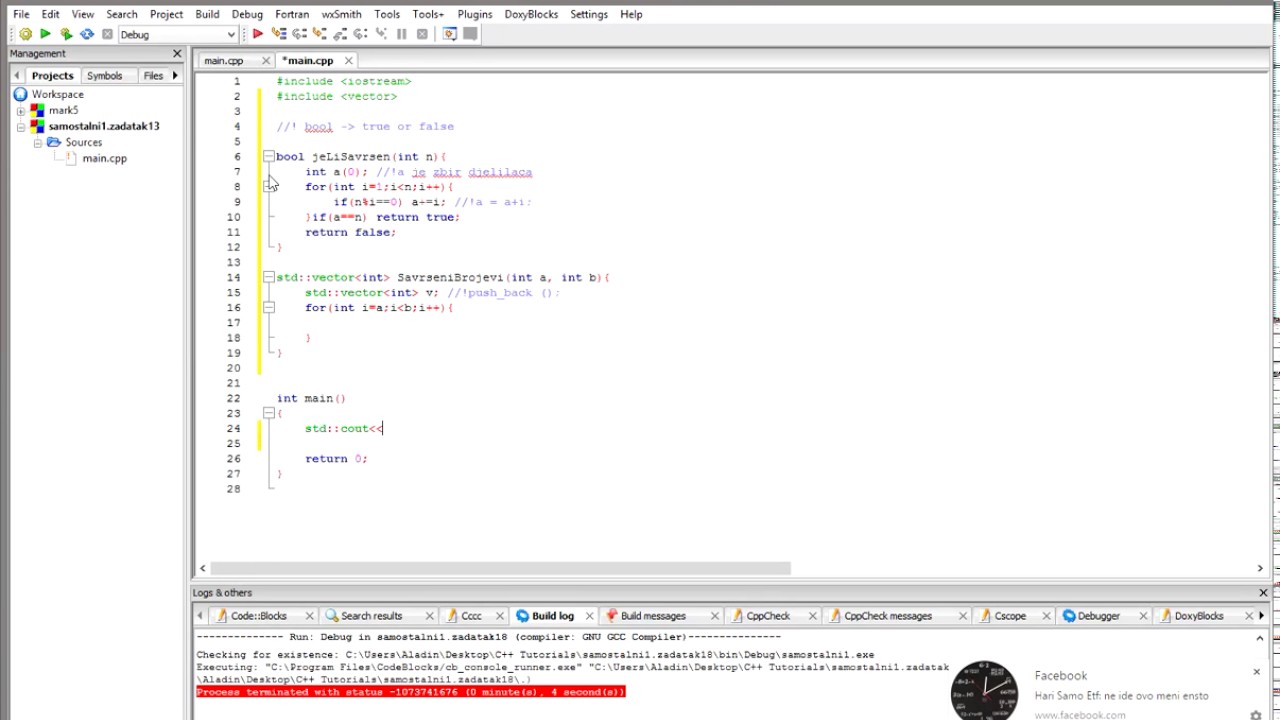Select the Projects tab
1280x720 pixels.
point(52,76)
